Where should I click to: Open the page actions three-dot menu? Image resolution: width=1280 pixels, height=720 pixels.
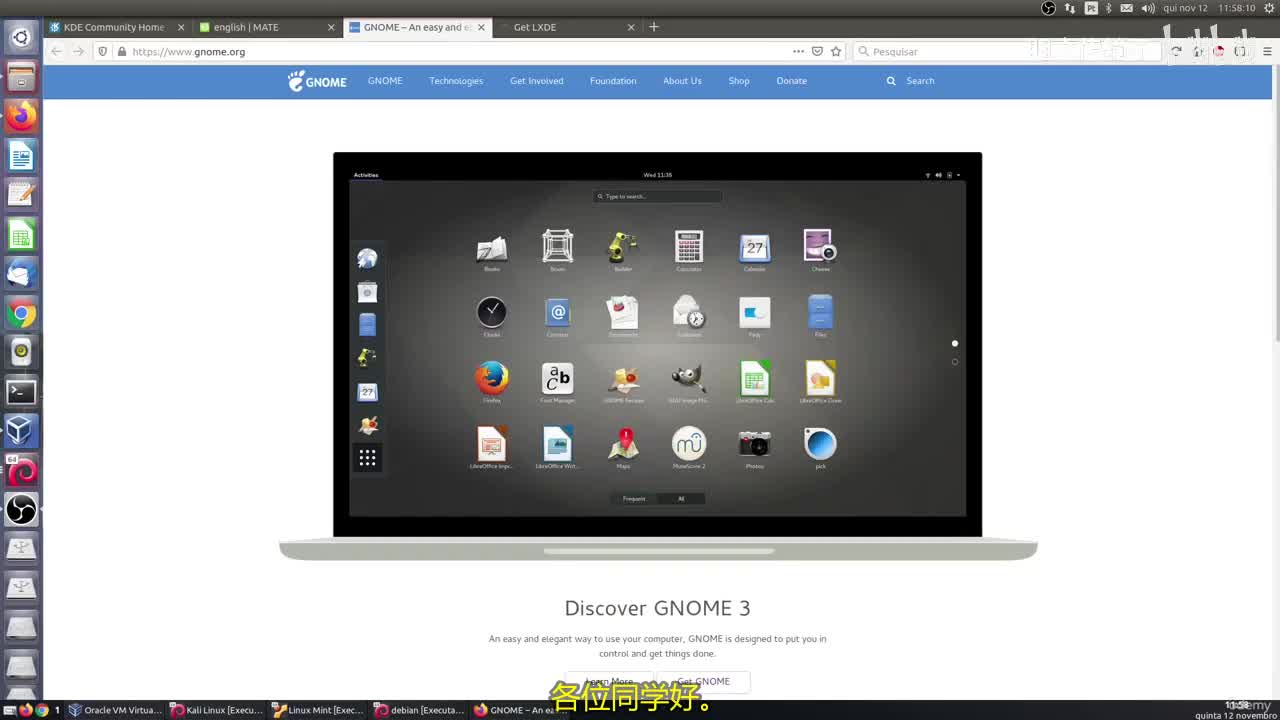[798, 51]
